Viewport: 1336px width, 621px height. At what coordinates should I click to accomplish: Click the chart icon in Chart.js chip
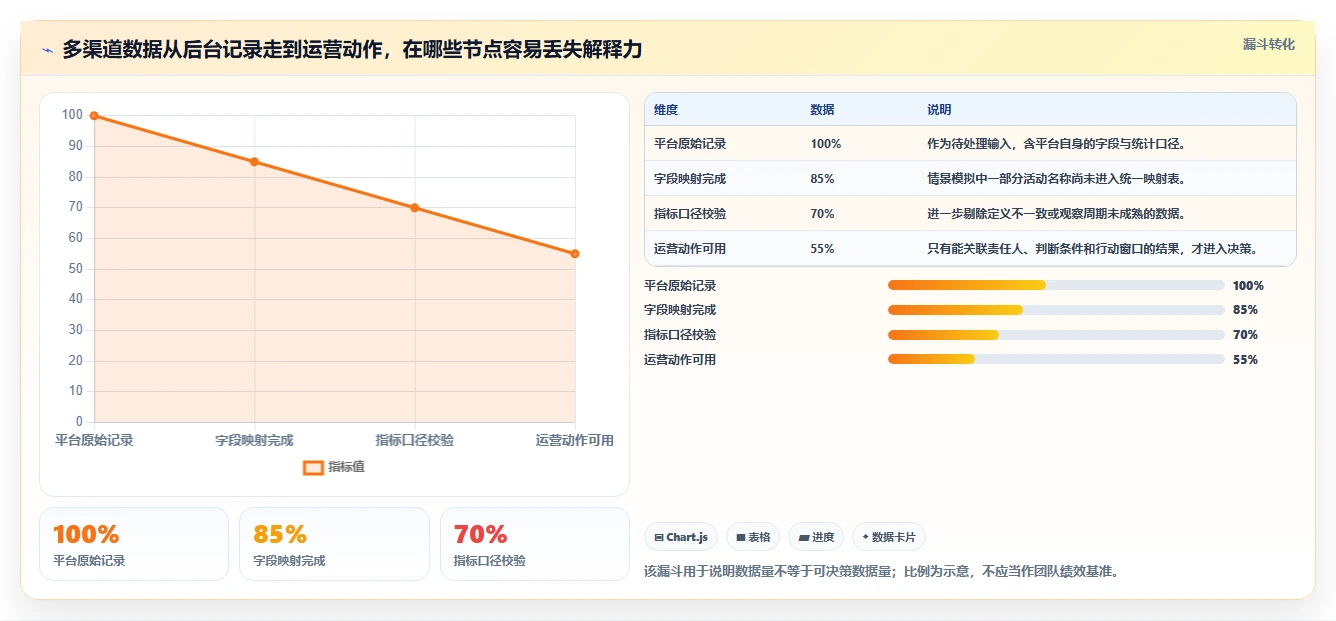[x=659, y=538]
